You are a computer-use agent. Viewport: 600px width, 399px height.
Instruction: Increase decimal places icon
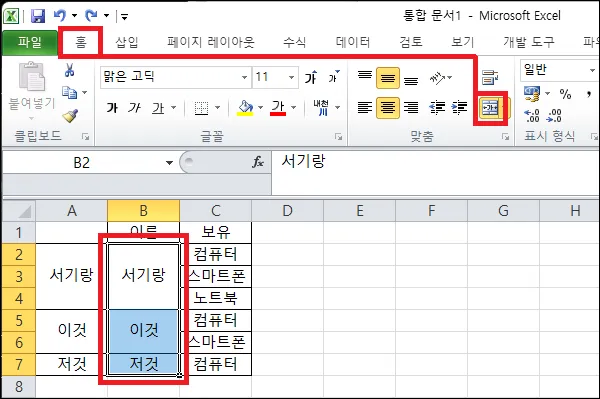click(x=532, y=116)
